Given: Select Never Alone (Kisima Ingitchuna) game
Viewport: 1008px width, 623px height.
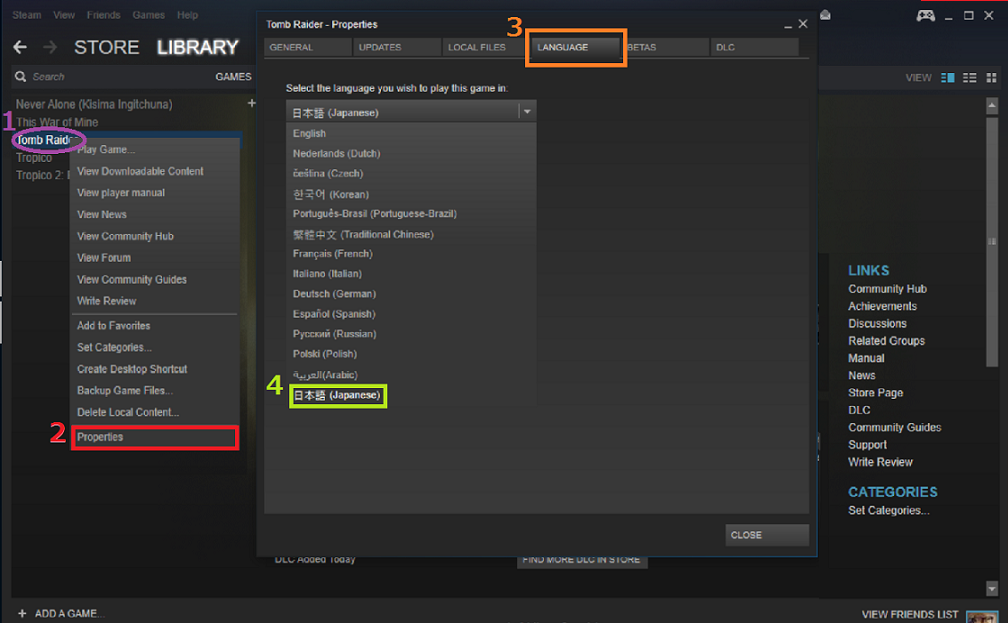Looking at the screenshot, I should (94, 104).
